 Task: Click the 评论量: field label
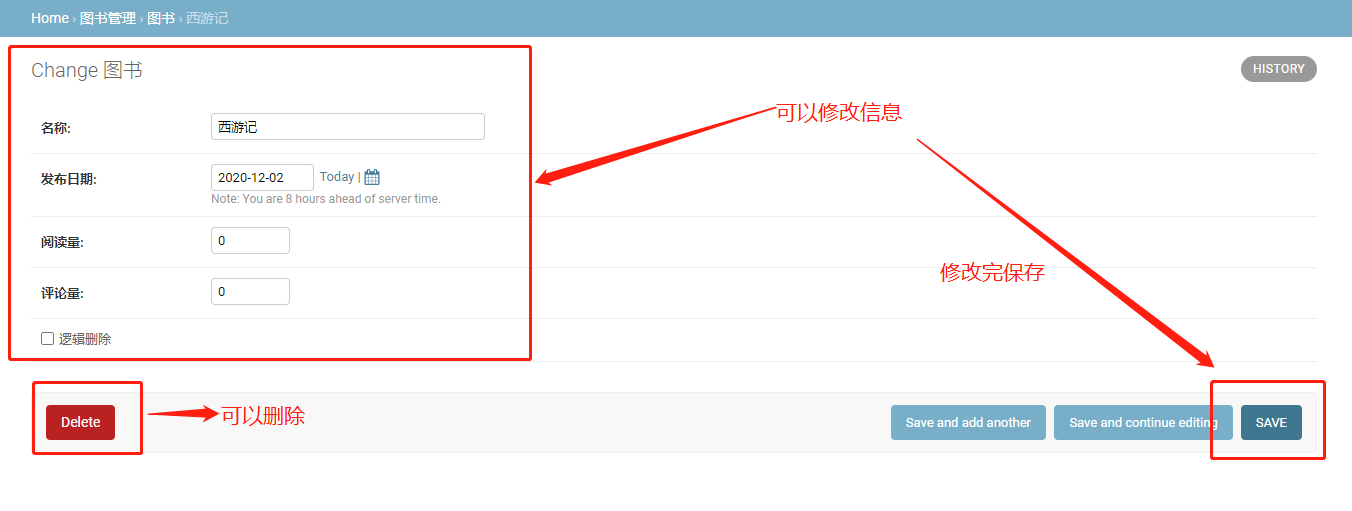(62, 293)
